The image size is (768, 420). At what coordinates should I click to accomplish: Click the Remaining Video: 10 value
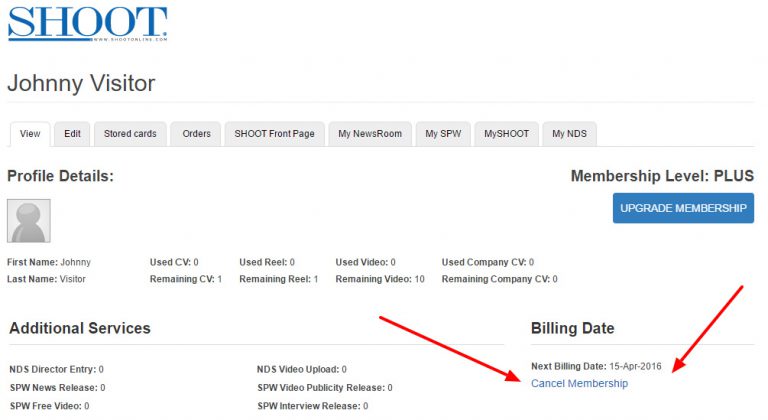[x=380, y=279]
